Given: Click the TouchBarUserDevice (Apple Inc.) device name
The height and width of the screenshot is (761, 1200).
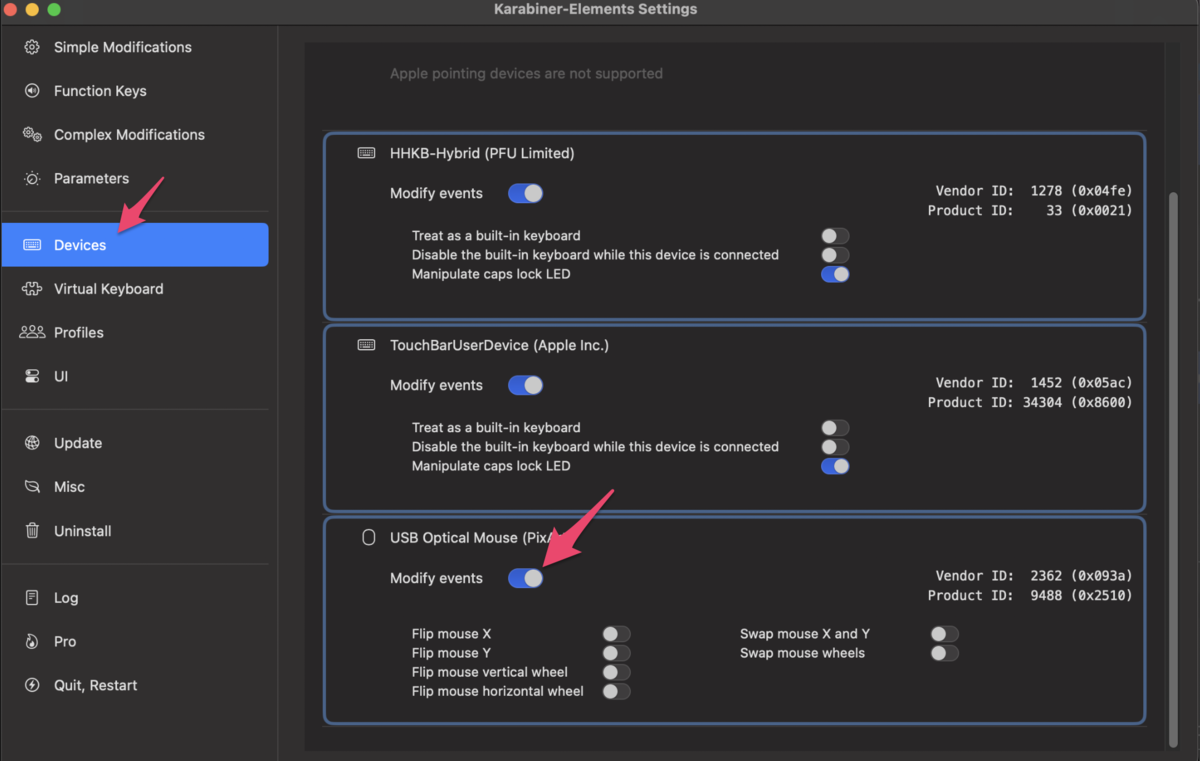Looking at the screenshot, I should (499, 345).
